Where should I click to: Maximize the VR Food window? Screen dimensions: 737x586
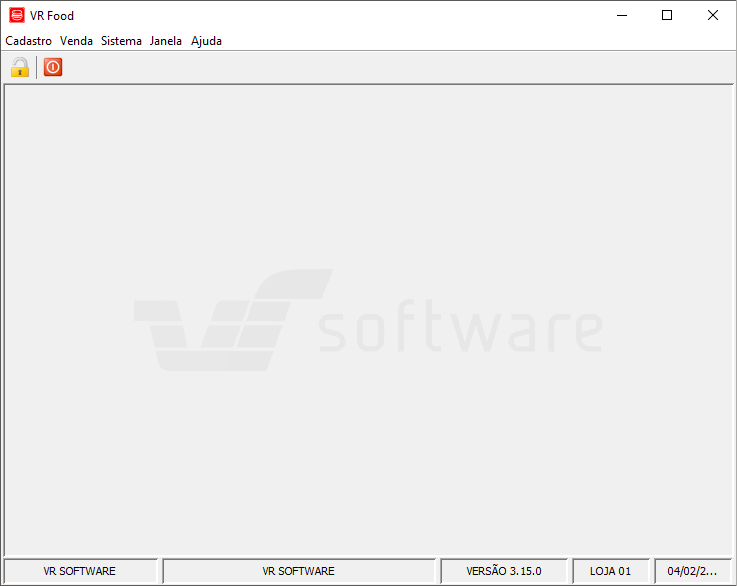click(x=666, y=16)
